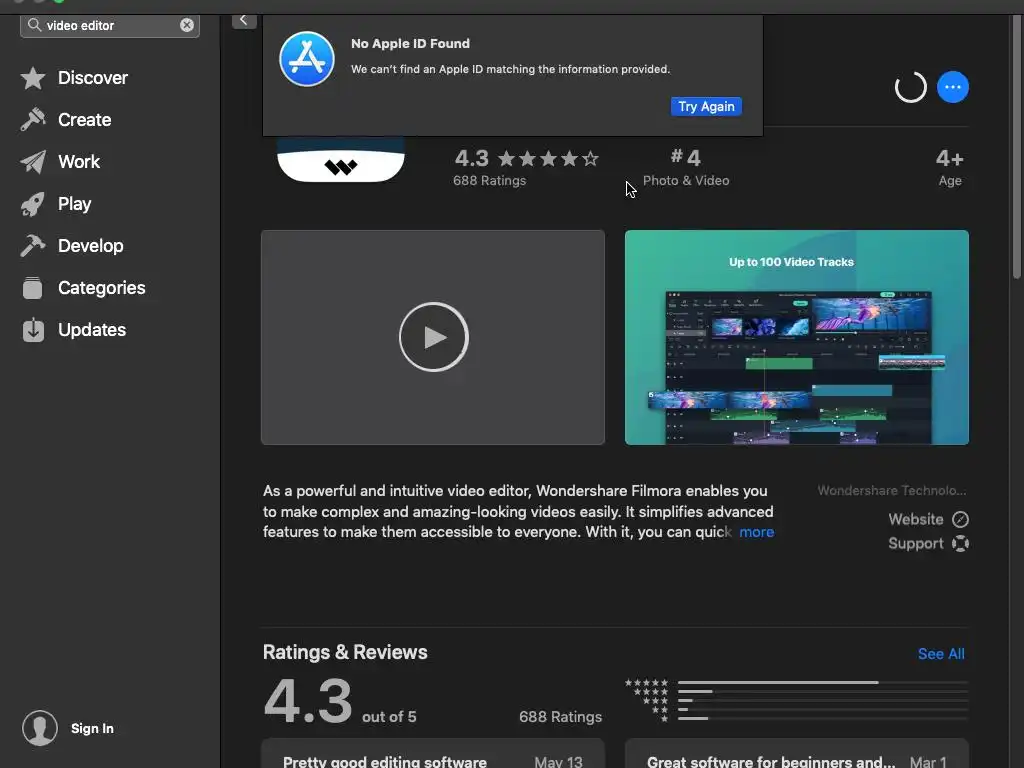Open the blue more options button
The image size is (1024, 768).
(x=953, y=87)
